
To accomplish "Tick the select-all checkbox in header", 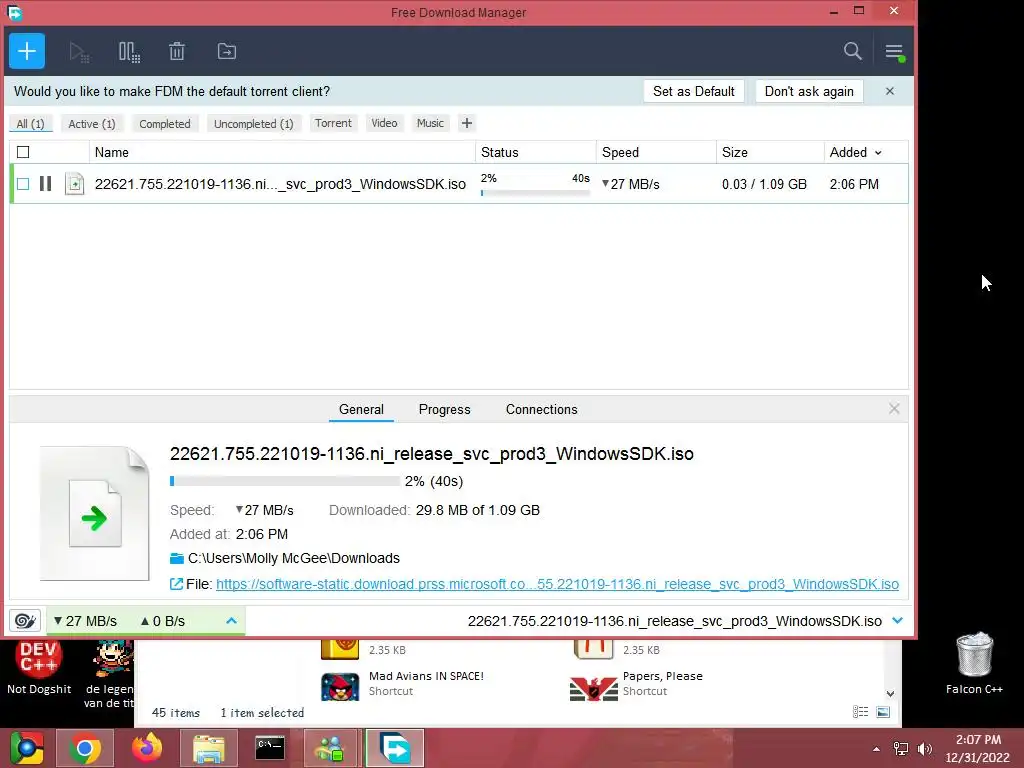I will tap(23, 152).
